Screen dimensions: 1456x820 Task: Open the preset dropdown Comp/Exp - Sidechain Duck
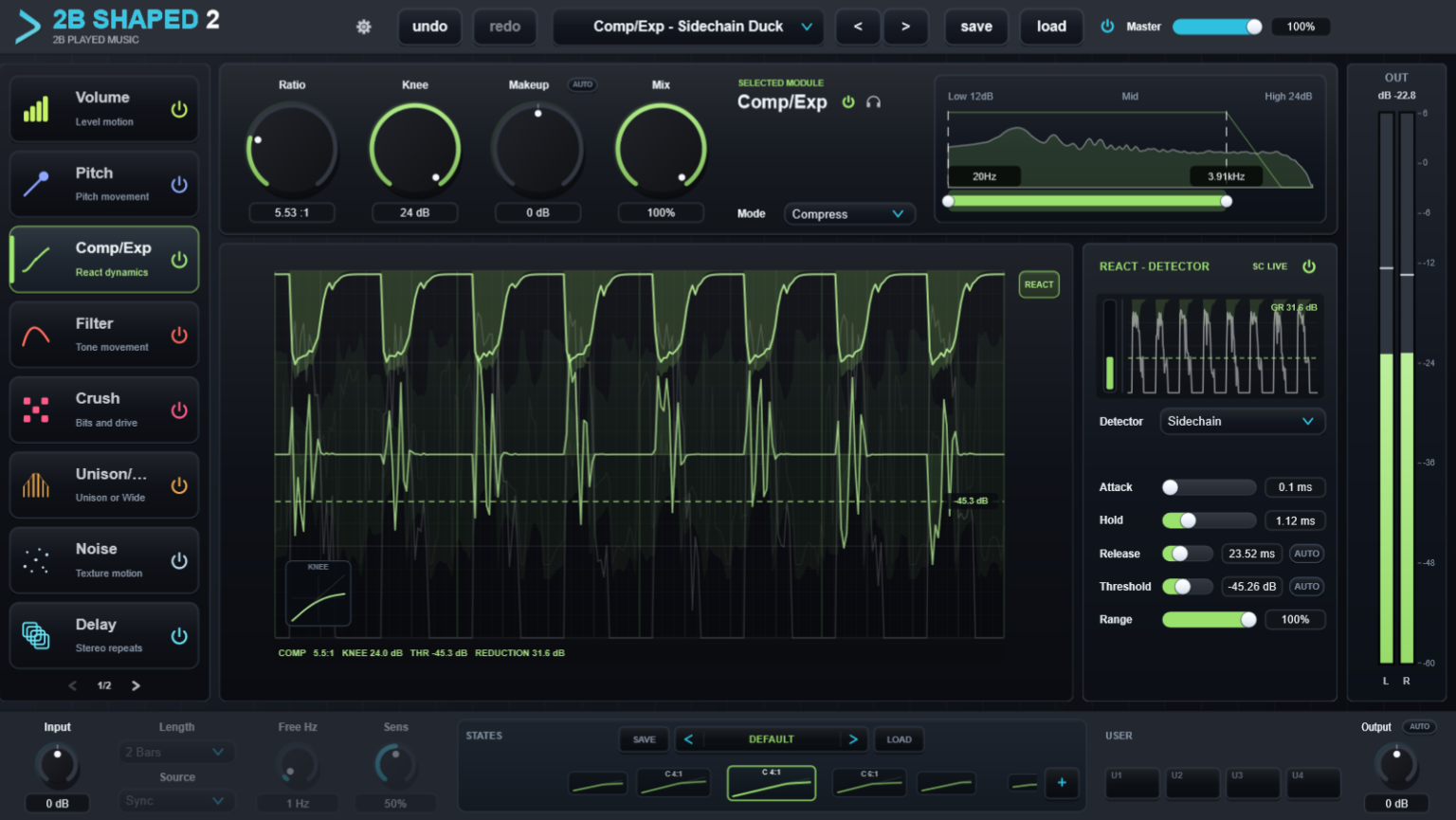coord(688,27)
